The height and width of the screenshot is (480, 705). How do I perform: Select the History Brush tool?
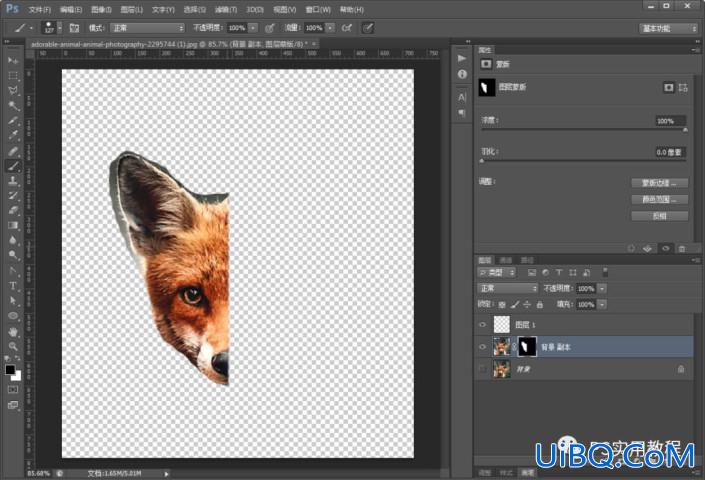coord(13,196)
